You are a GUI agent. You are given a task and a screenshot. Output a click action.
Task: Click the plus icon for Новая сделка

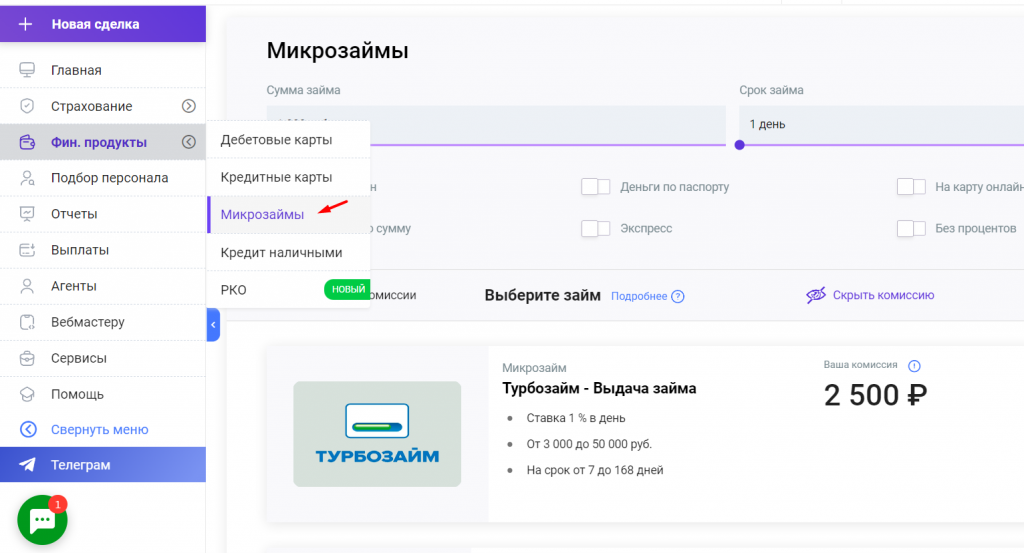pyautogui.click(x=25, y=24)
